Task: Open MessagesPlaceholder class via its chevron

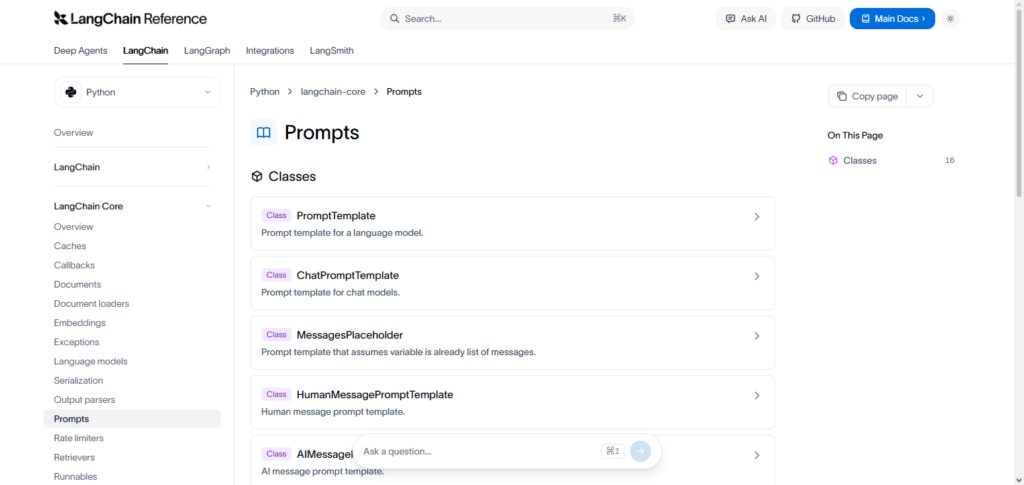Action: pos(757,336)
